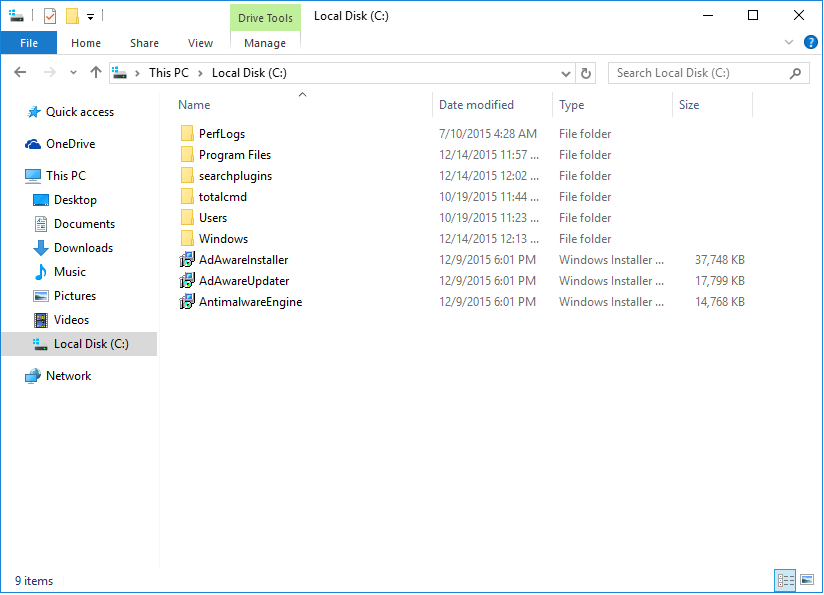Click the PerfLogs folder icon
The width and height of the screenshot is (824, 595).
click(187, 134)
